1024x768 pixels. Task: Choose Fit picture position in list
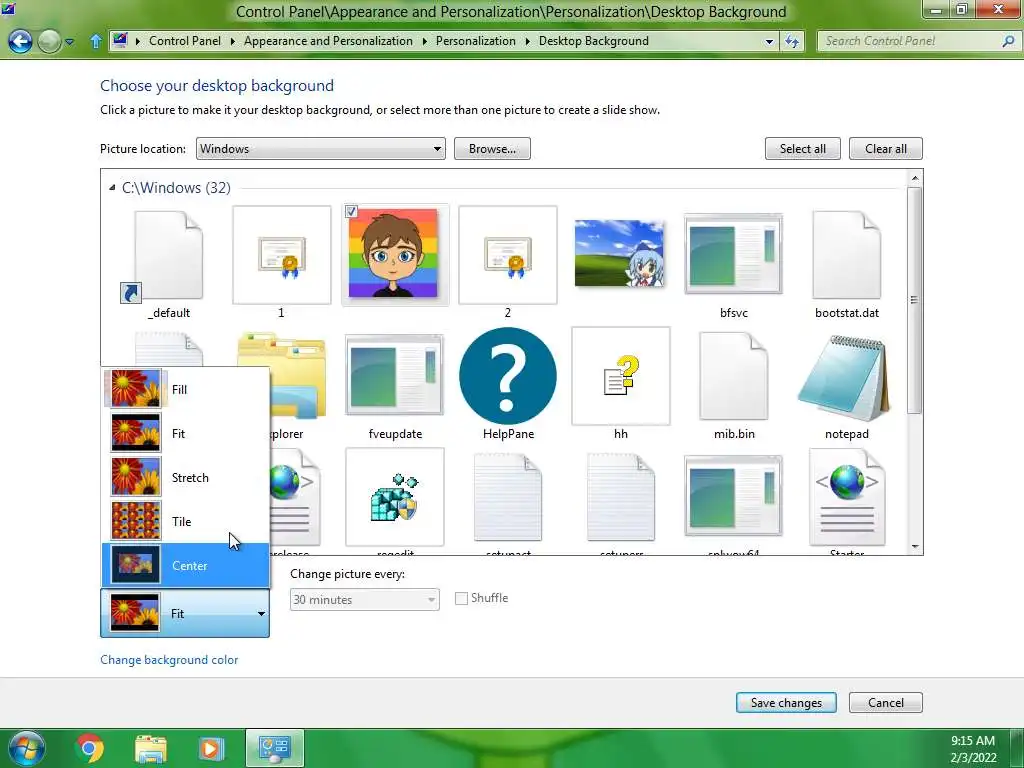[x=185, y=433]
